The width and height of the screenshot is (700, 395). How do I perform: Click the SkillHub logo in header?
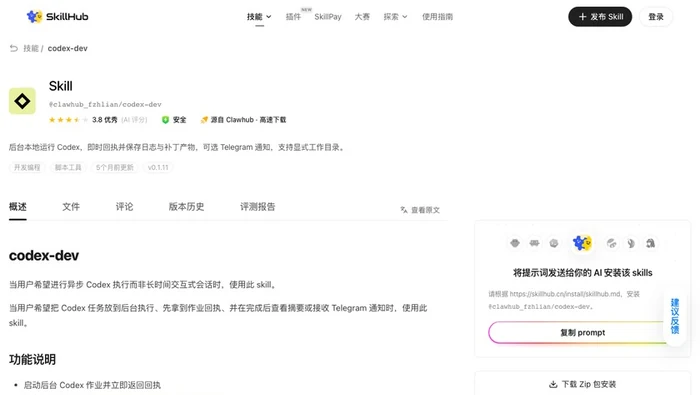point(57,17)
